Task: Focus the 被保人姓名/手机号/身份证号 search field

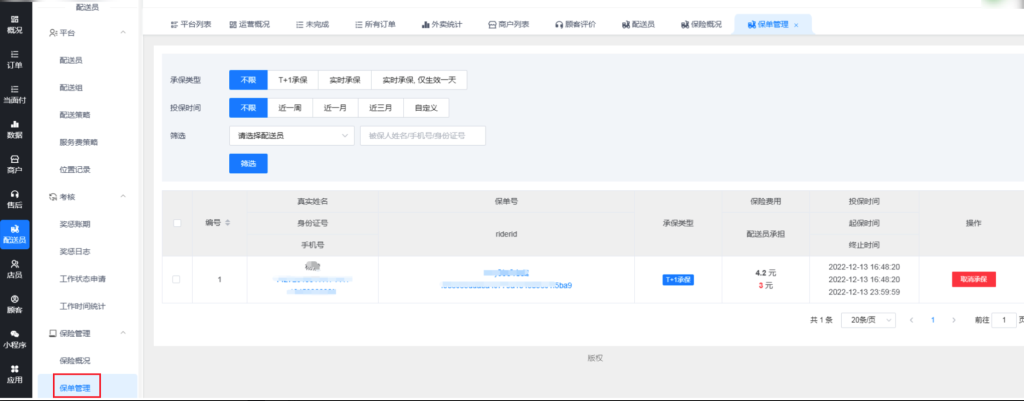Action: pos(422,135)
